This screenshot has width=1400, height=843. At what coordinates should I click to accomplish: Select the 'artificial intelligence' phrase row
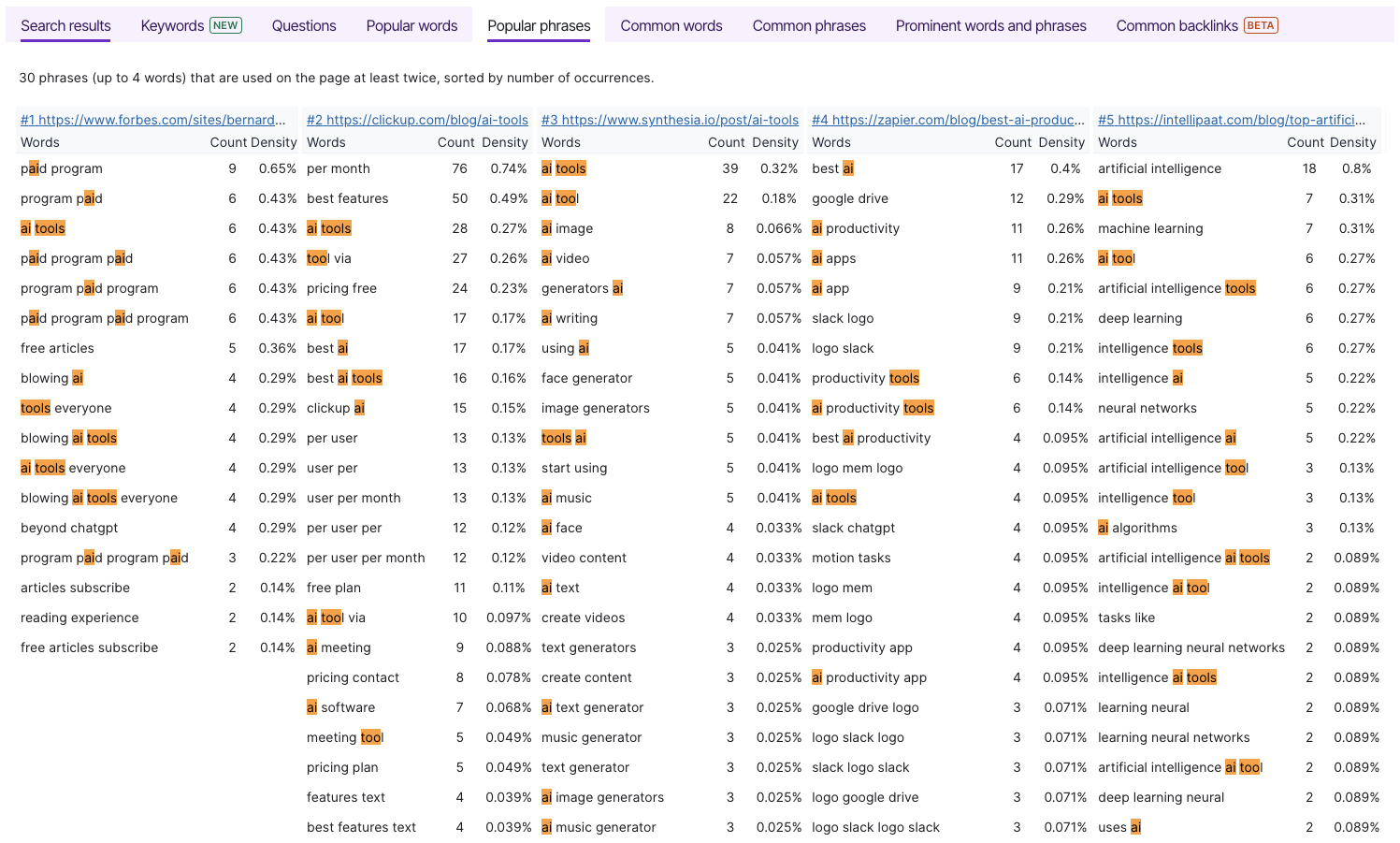coord(1160,168)
